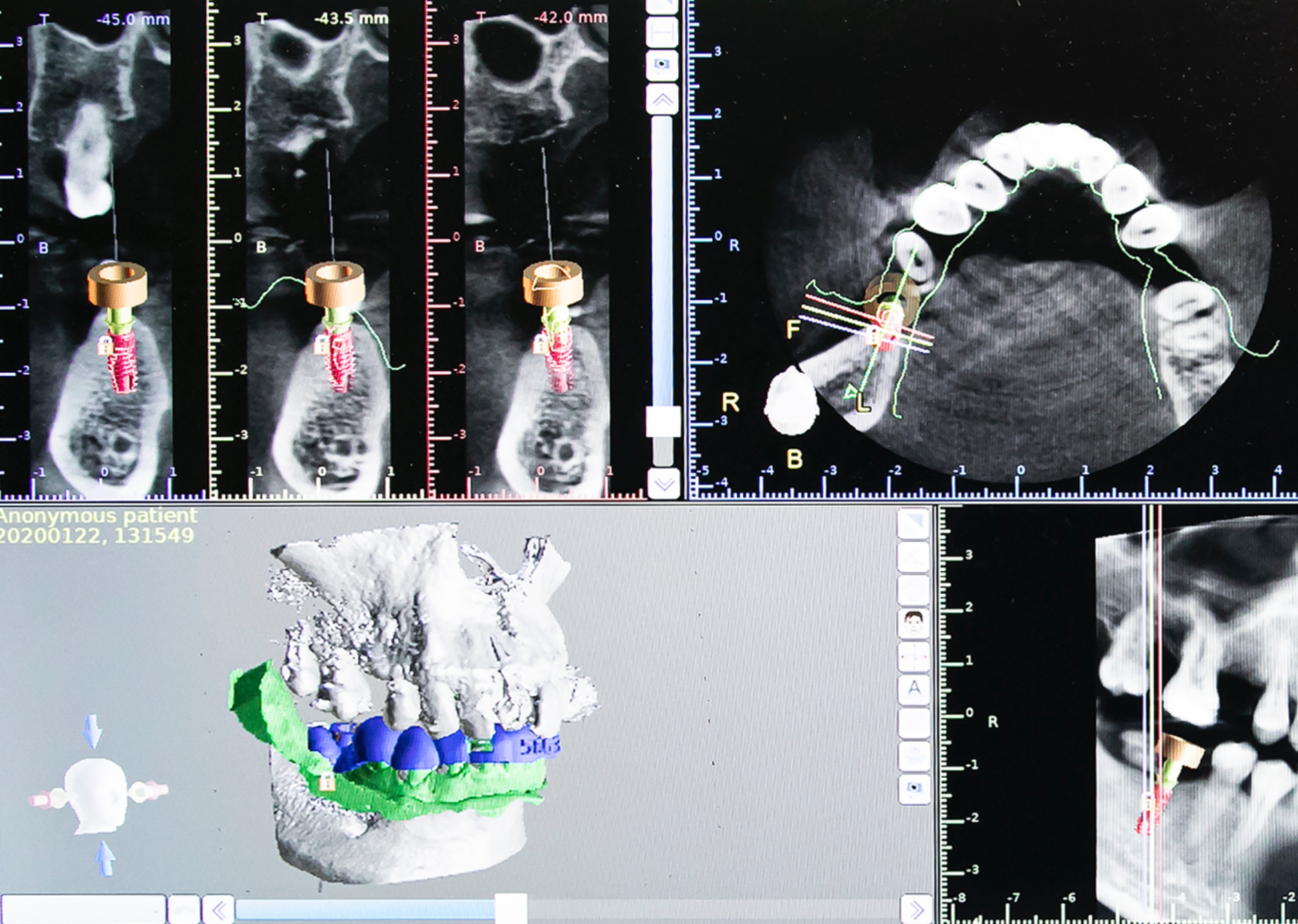Click right double chevron on bottom scrollbar
The image size is (1298, 924).
click(x=916, y=910)
